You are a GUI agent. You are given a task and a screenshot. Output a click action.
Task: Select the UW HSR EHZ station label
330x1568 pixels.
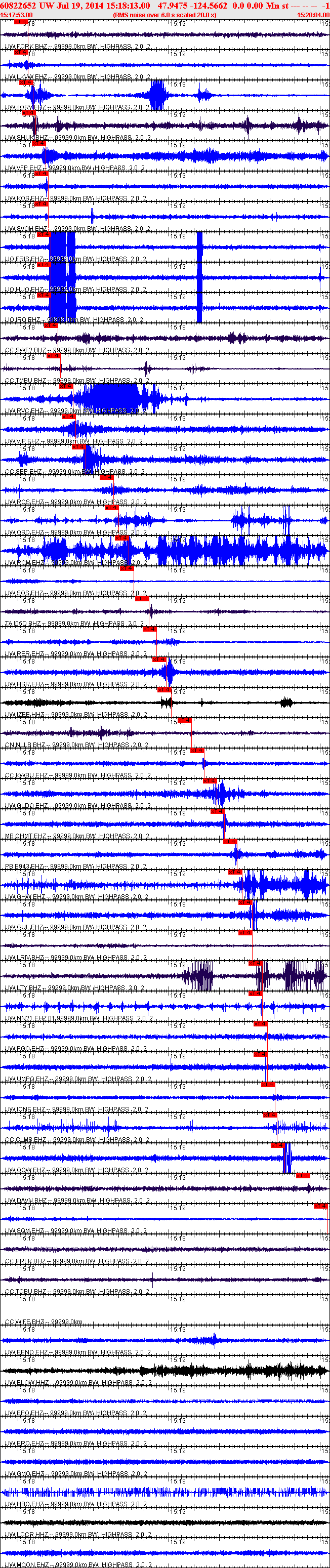point(76,685)
